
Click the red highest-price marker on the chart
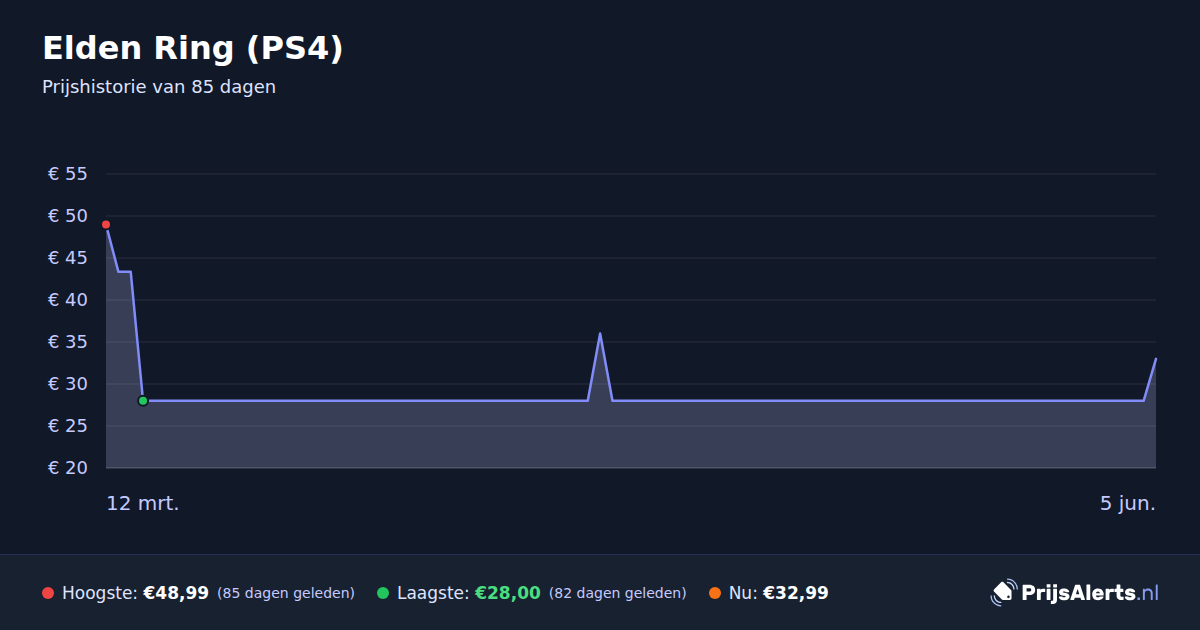click(x=106, y=225)
